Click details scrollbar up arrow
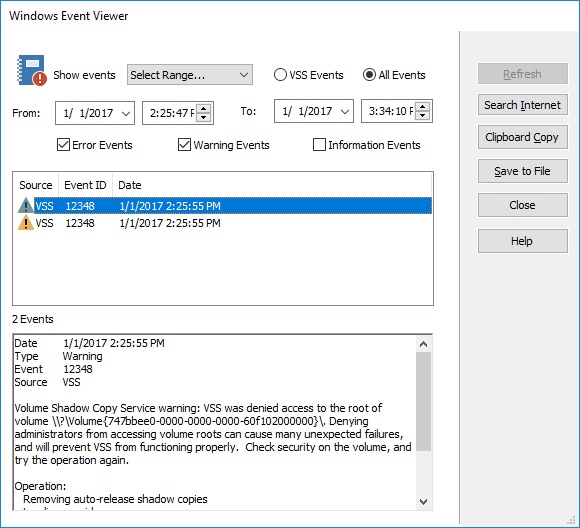Viewport: 580px width, 528px height. (424, 344)
